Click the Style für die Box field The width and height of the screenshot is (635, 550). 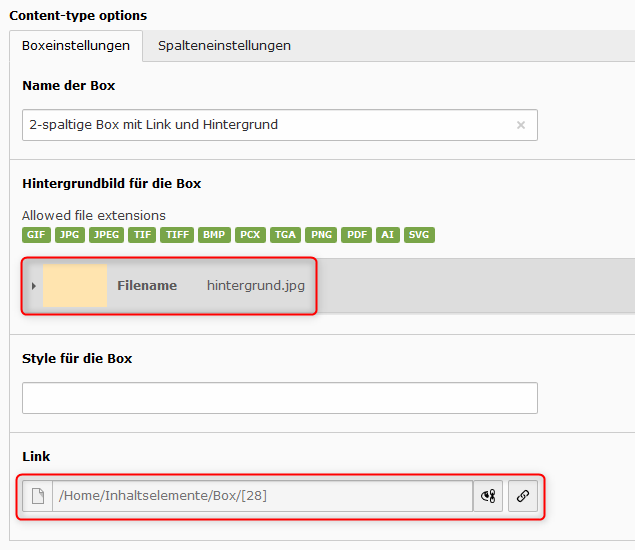coord(280,398)
